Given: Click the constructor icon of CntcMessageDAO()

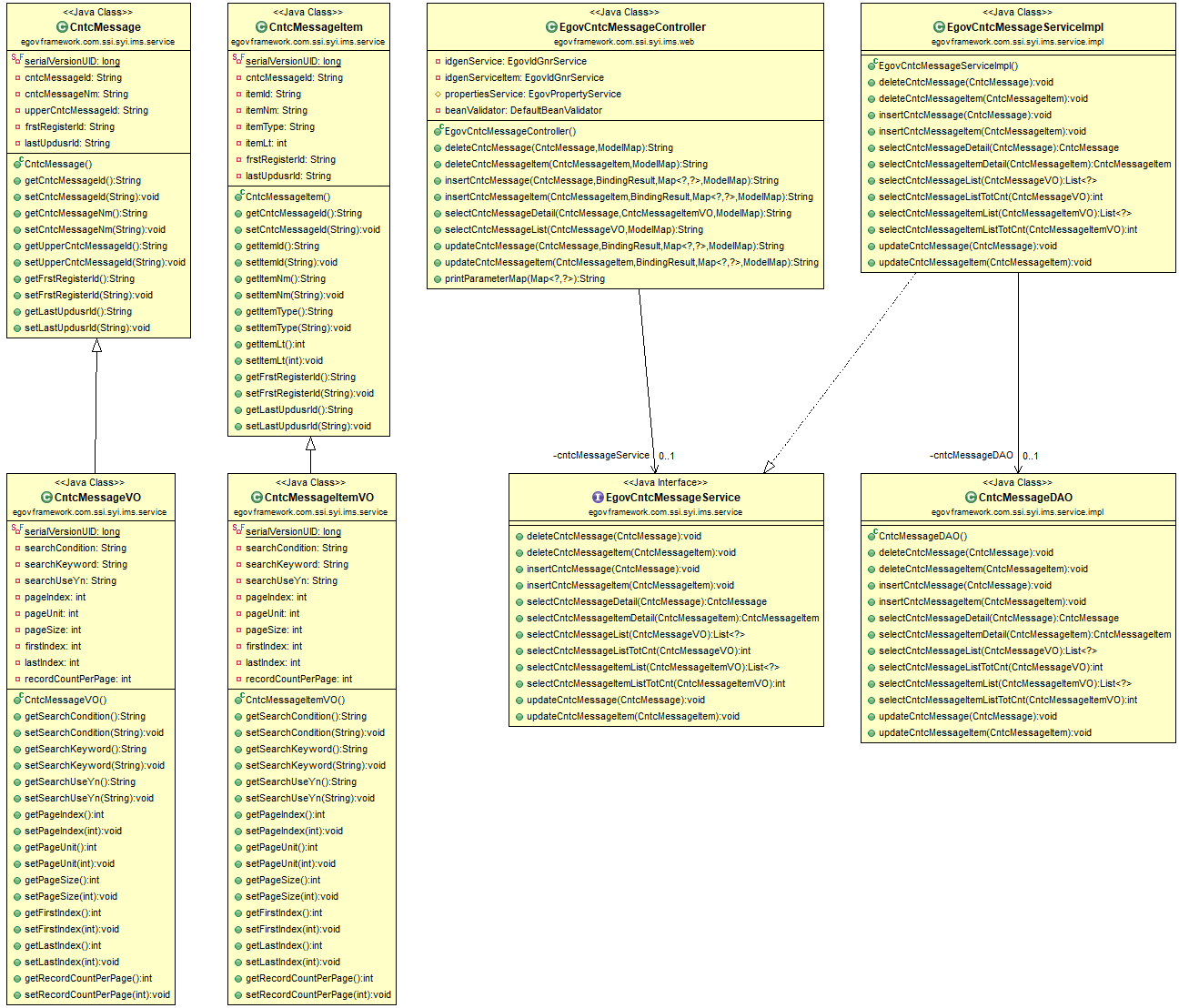Looking at the screenshot, I should [x=872, y=536].
